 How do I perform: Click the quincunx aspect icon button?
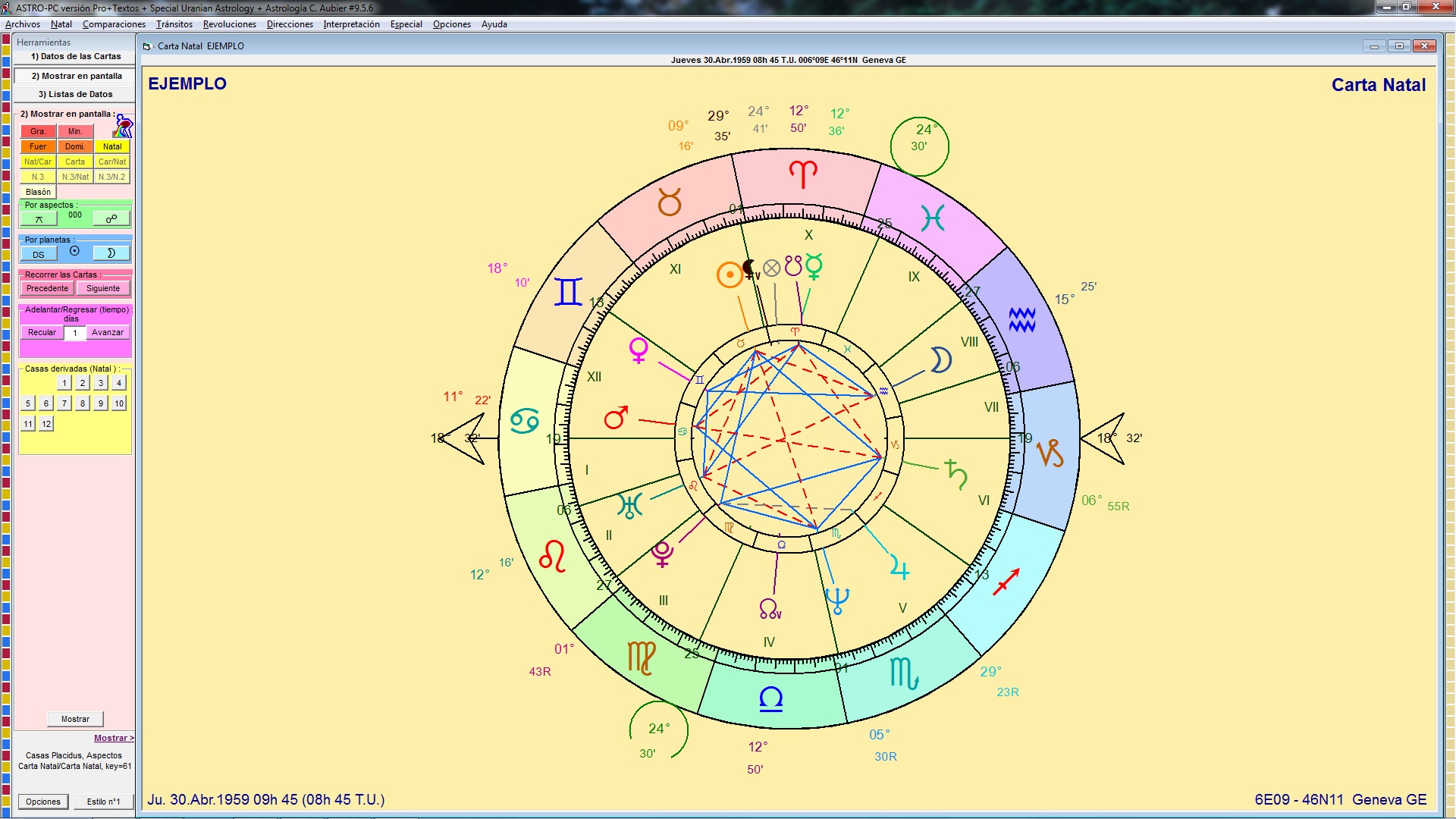click(x=39, y=219)
